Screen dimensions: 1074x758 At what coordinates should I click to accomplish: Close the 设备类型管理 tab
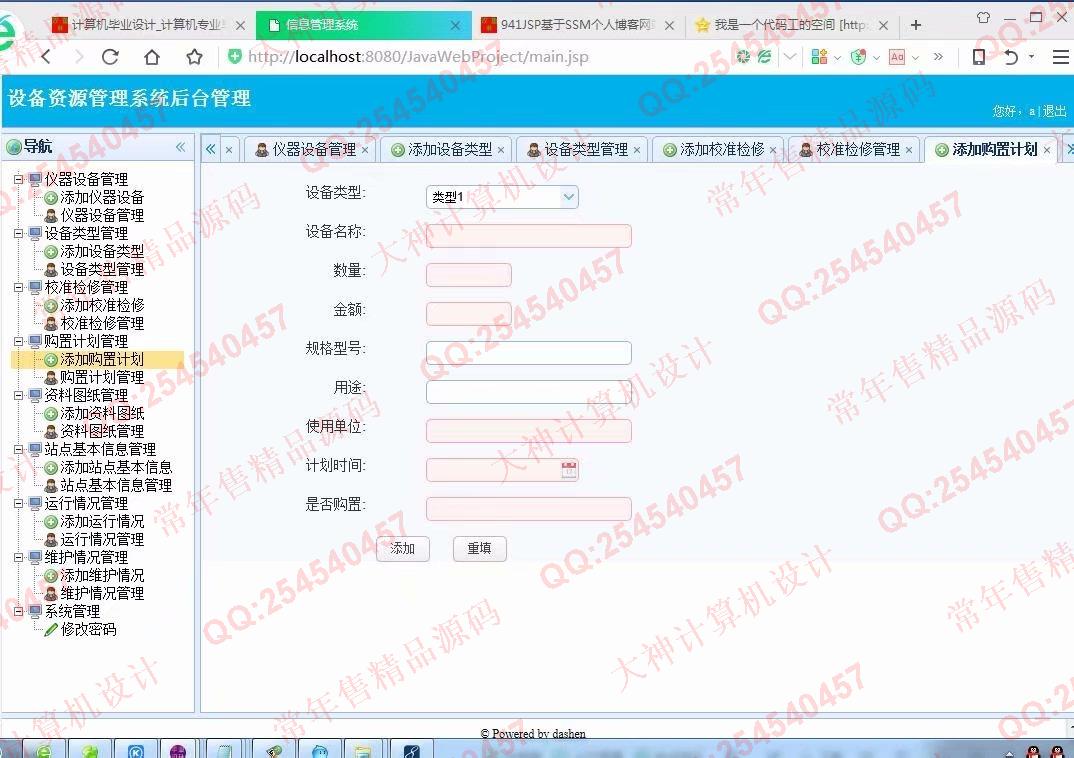click(637, 150)
